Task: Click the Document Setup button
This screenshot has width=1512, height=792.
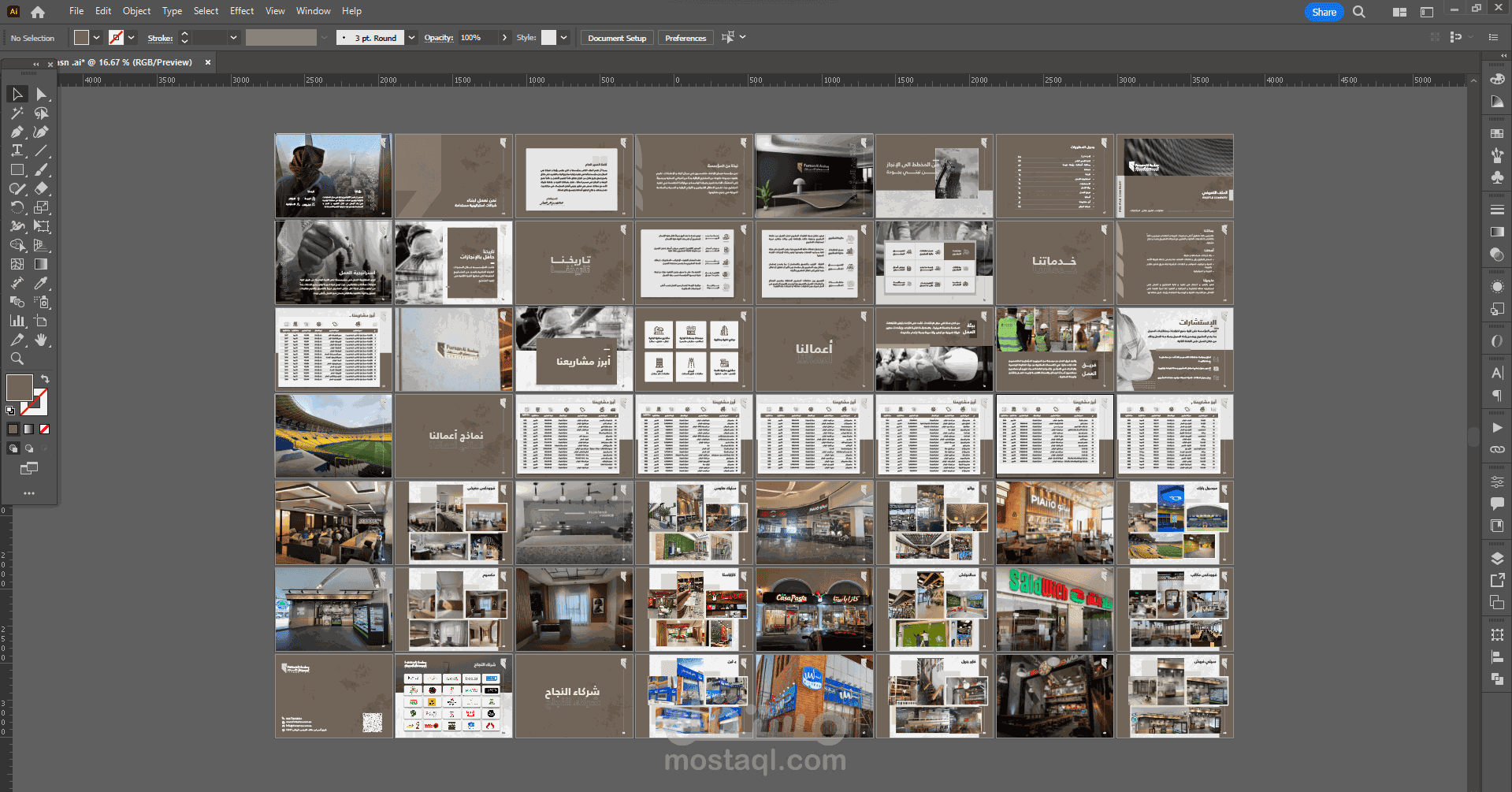Action: tap(616, 38)
